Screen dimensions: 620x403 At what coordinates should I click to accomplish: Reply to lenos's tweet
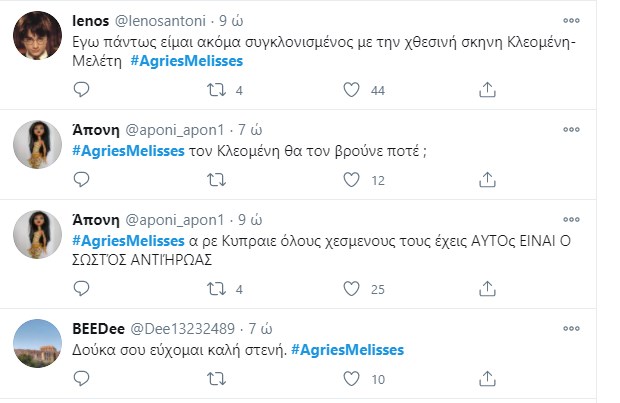click(x=83, y=90)
